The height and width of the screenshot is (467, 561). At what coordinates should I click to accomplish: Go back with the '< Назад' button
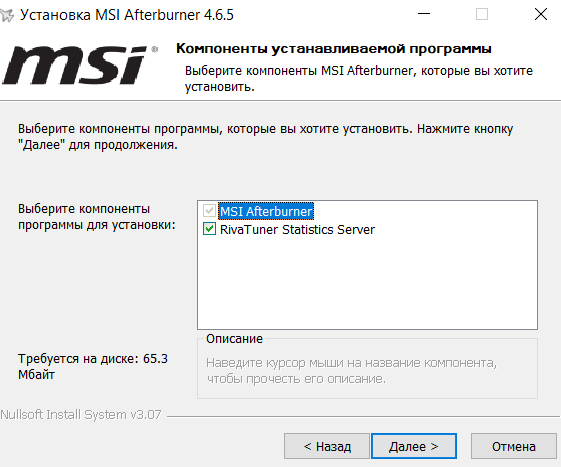[x=327, y=446]
